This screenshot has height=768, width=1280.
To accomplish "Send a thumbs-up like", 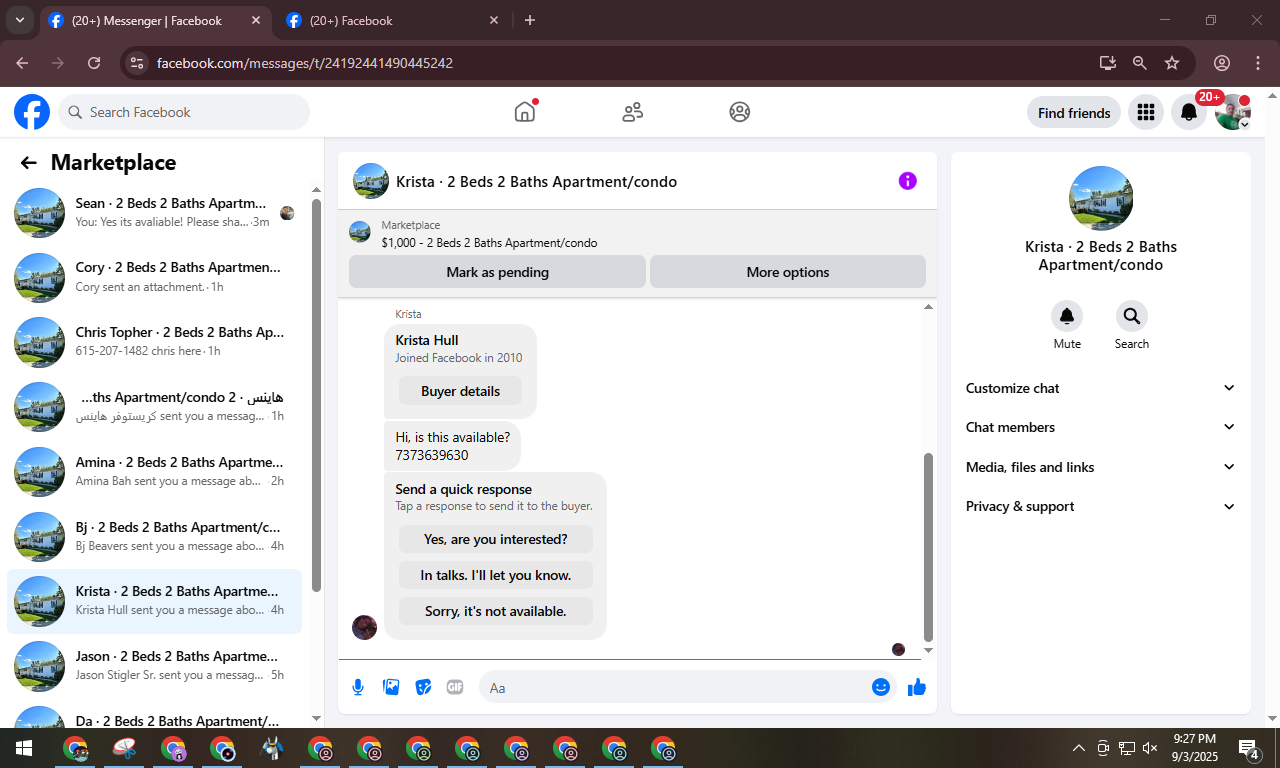I will coord(916,687).
